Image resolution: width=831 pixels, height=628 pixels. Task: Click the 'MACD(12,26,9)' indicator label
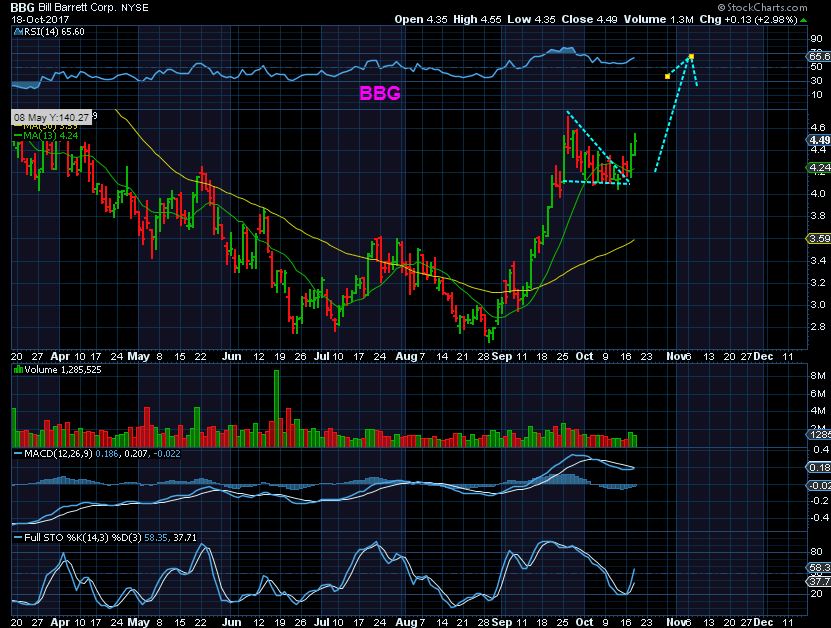[58, 454]
